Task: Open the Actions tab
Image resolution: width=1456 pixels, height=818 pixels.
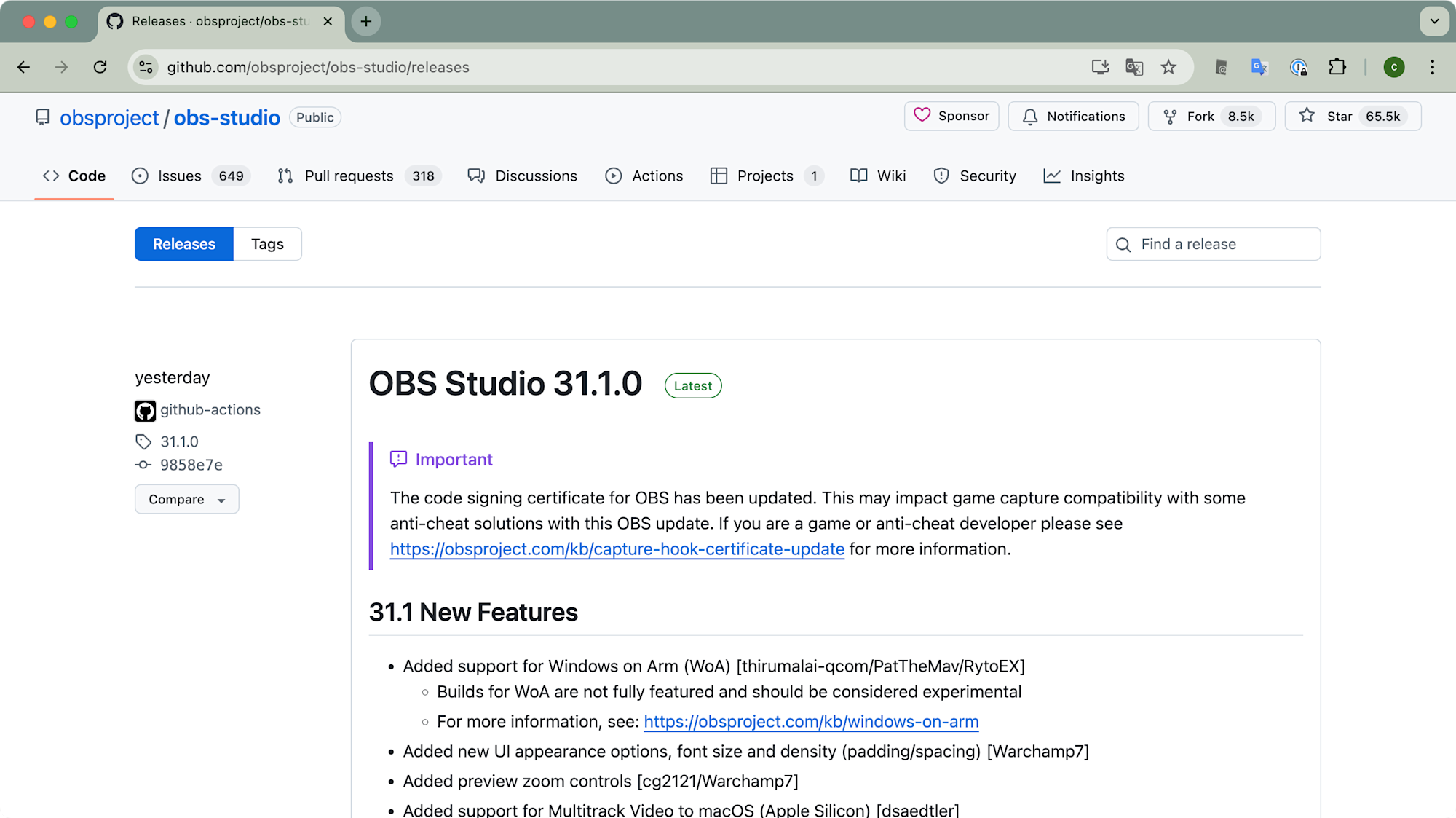Action: coord(644,176)
